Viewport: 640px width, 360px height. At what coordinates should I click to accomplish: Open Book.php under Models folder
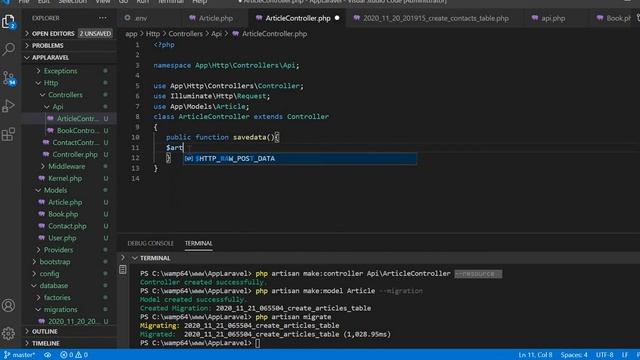63,214
